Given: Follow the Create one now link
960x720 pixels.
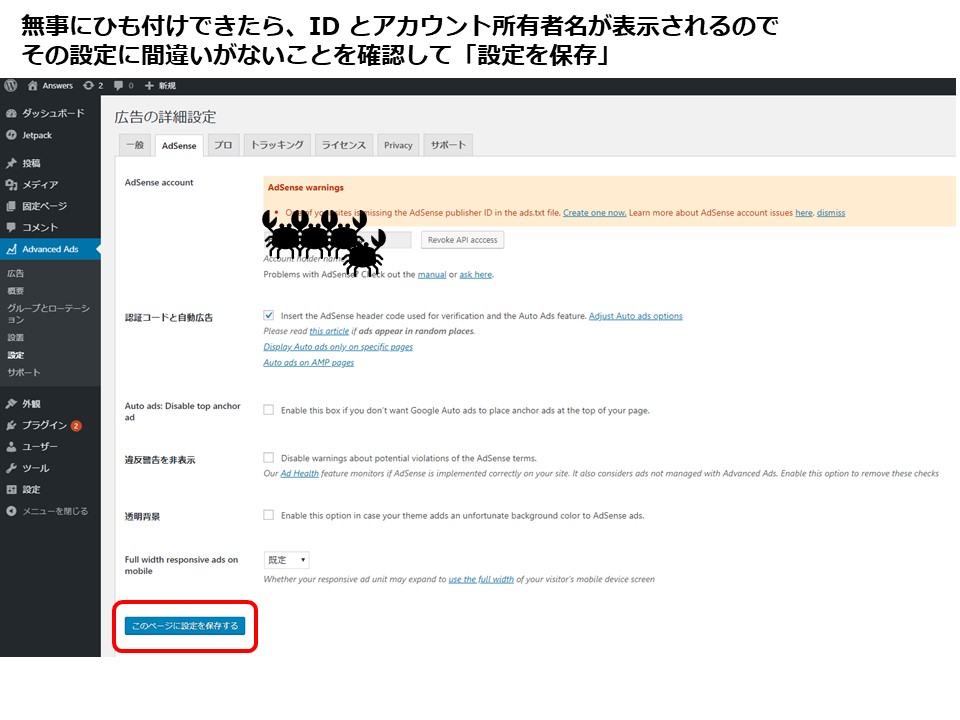Looking at the screenshot, I should (594, 213).
